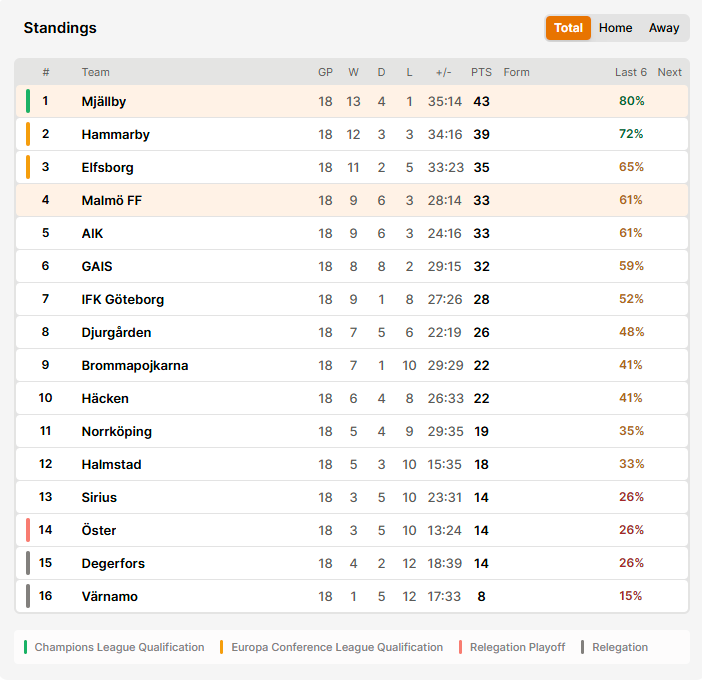Screen dimensions: 702x682
Task: Click the Last 6 column header
Action: coord(631,72)
